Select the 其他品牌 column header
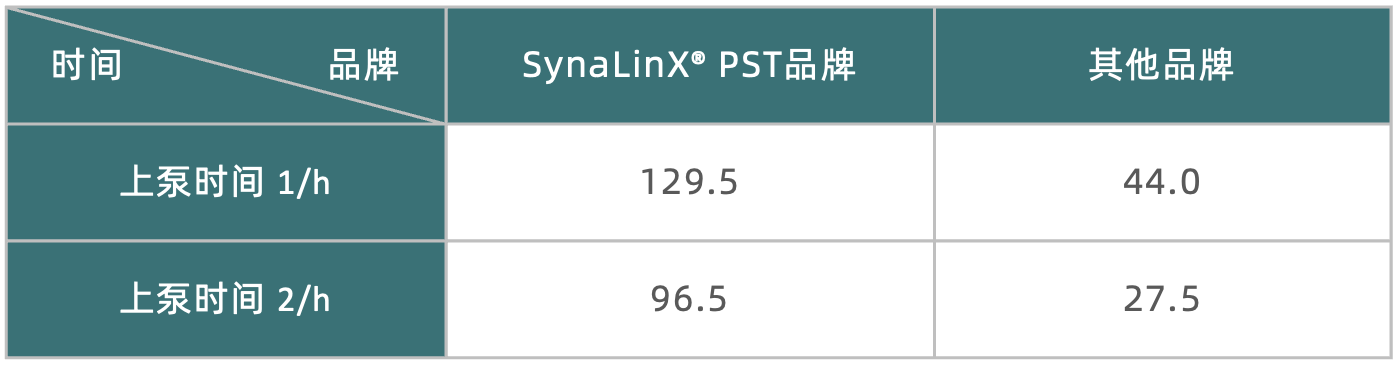Viewport: 1400px width, 366px height. (x=1163, y=66)
